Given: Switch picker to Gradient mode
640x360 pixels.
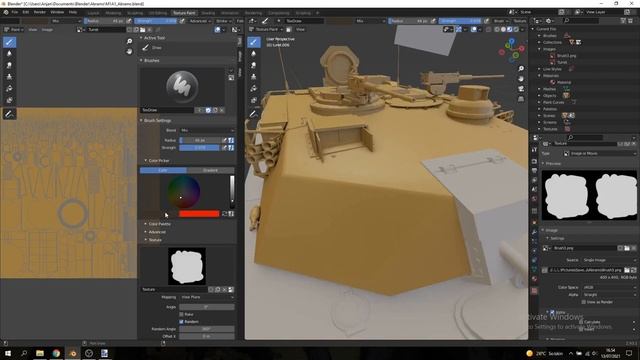Looking at the screenshot, I should [211, 170].
